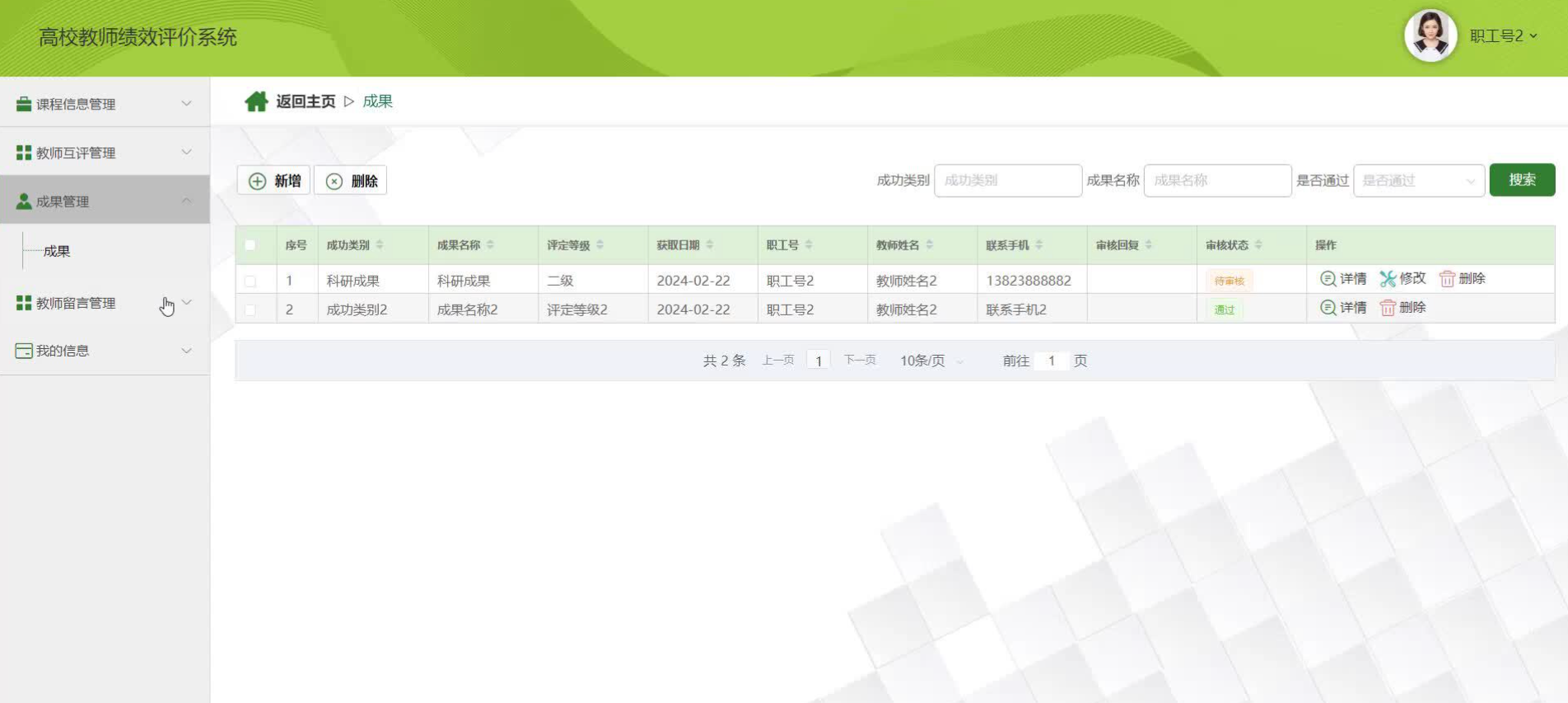Expand 教师互评管理 menu chevron
1568x703 pixels.
(186, 152)
